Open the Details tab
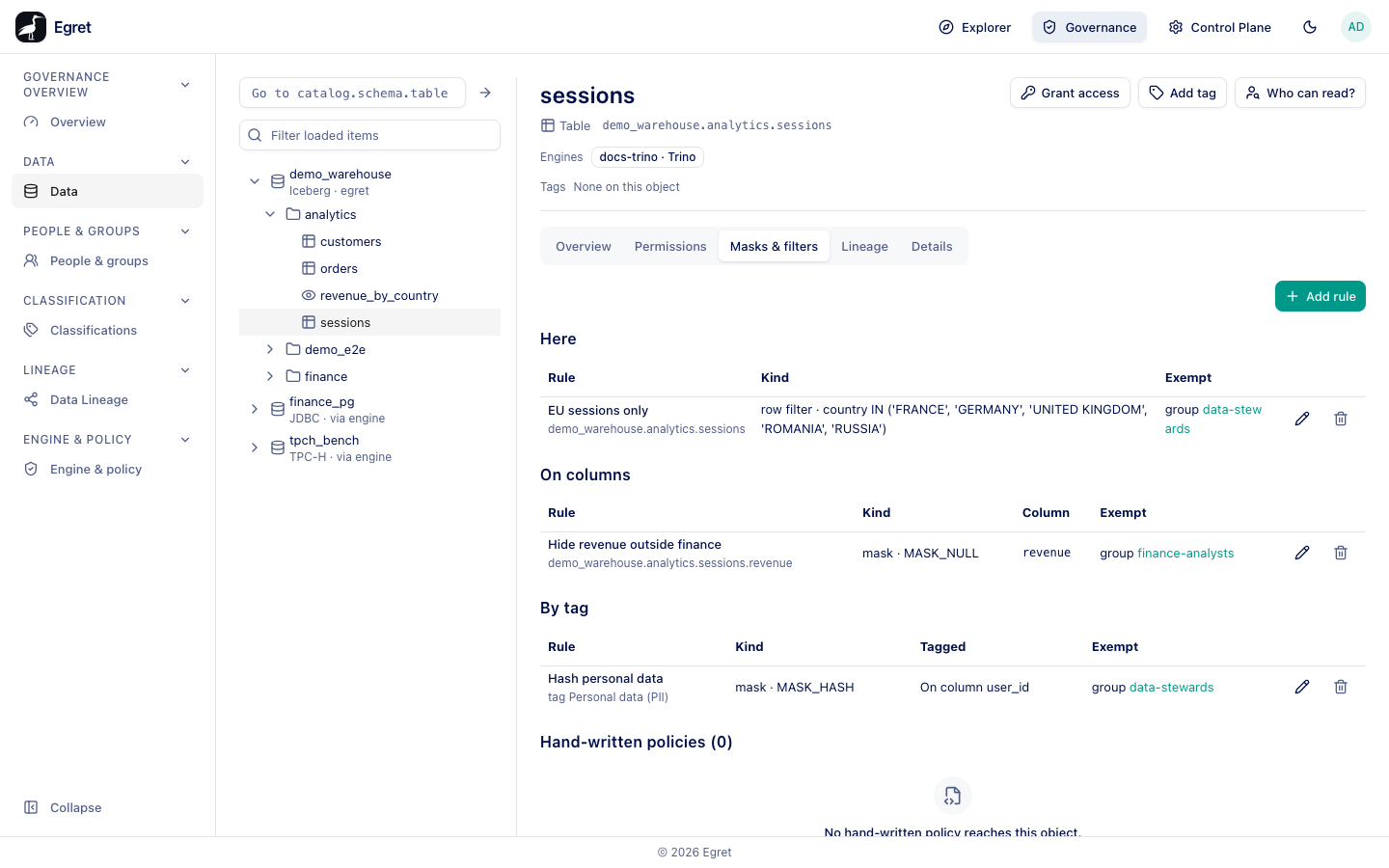Screen dimensions: 1389x868 coord(932,247)
